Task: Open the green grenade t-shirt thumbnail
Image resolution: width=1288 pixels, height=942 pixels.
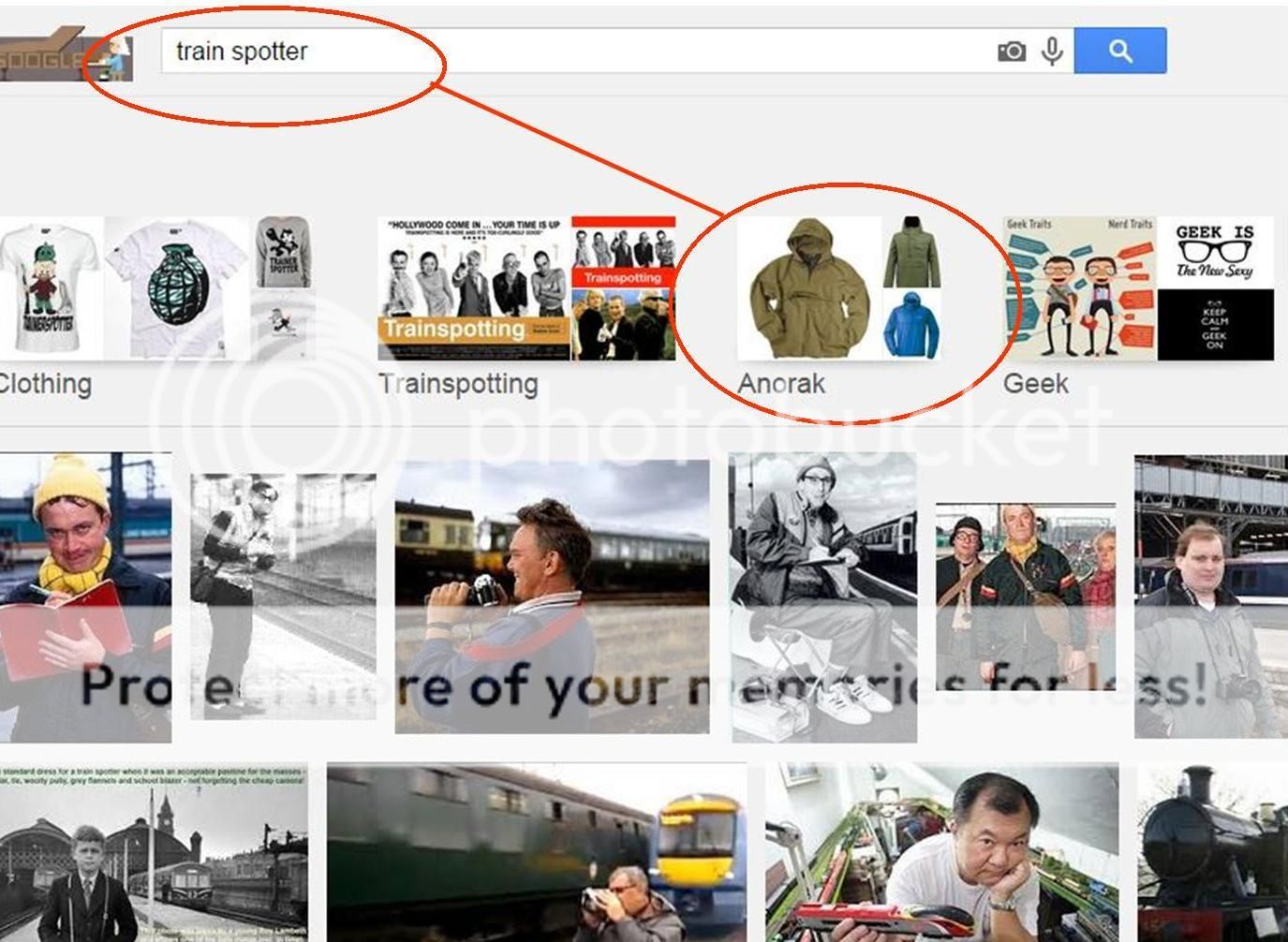Action: point(177,288)
